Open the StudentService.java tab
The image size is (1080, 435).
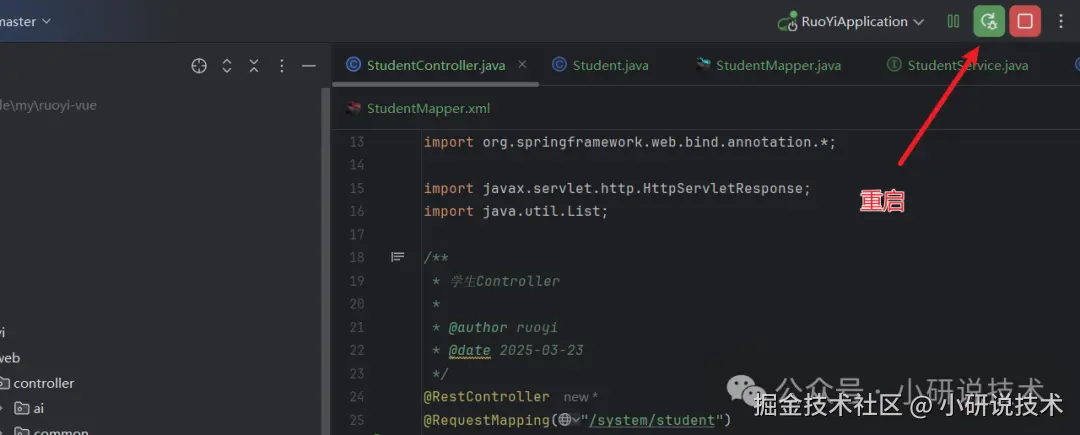[x=957, y=65]
